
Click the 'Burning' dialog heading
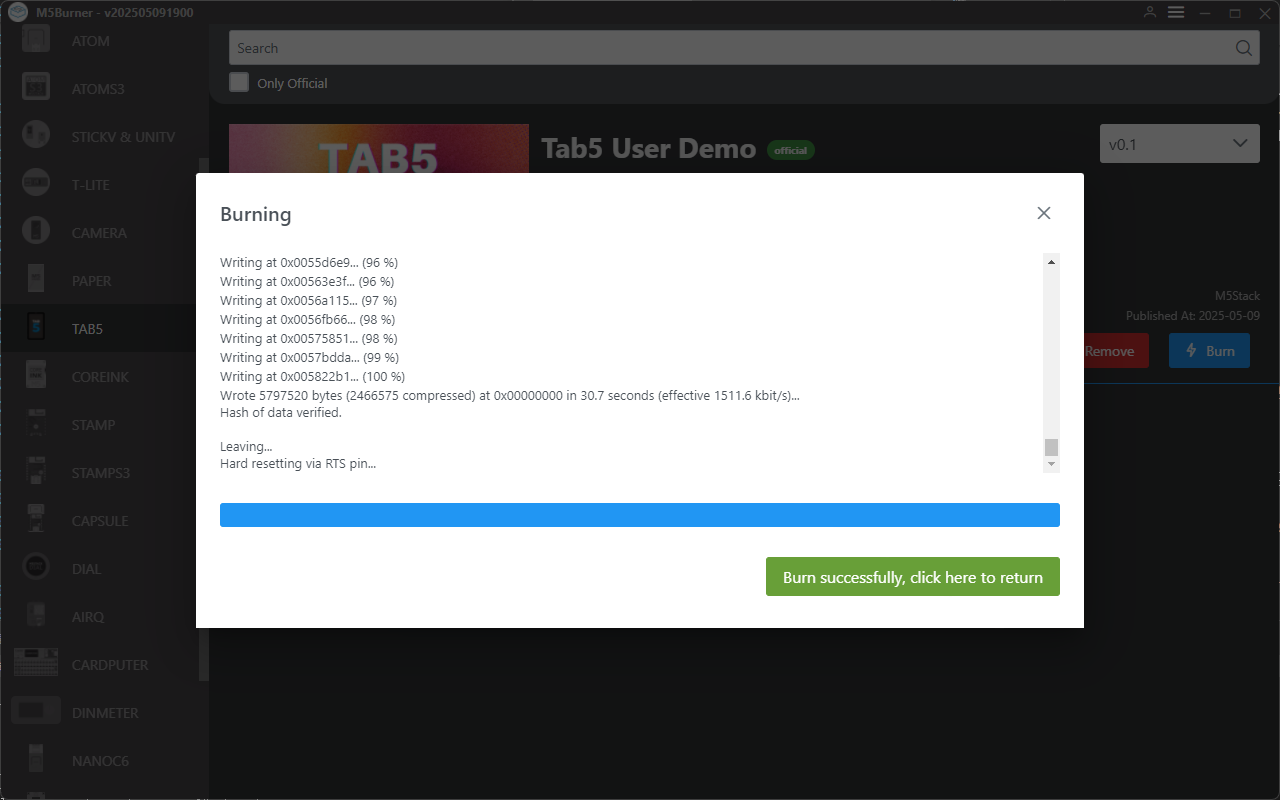(256, 214)
